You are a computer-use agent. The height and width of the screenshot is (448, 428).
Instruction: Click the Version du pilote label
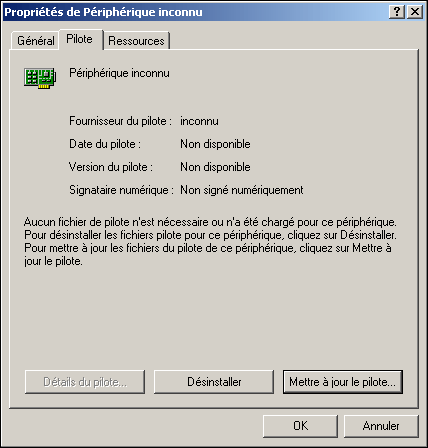111,167
